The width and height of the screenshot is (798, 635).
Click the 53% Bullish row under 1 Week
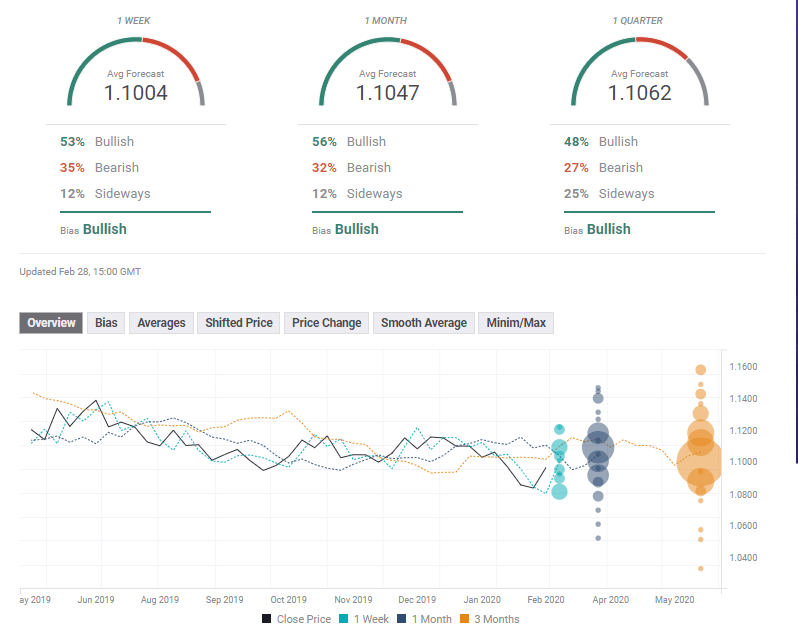coord(98,142)
